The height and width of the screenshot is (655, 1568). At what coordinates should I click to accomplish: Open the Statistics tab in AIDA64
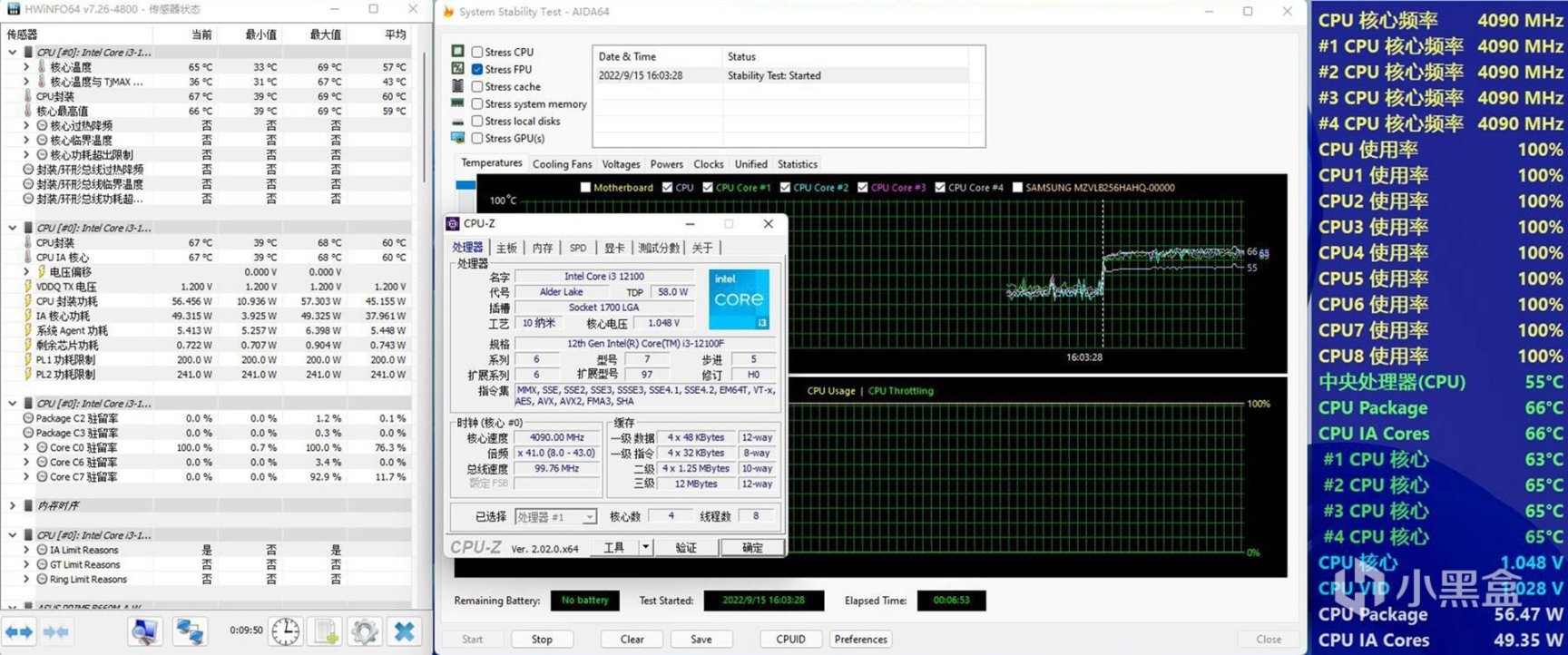click(797, 164)
